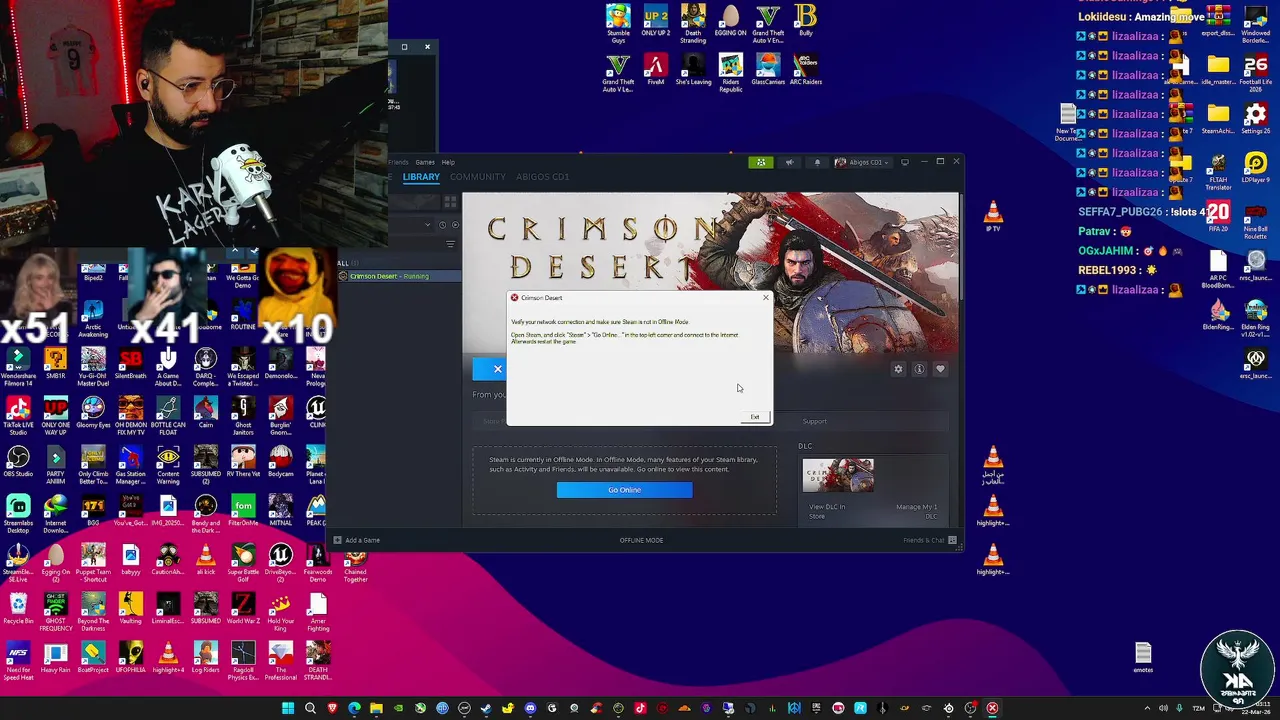1280x720 pixels.
Task: Click the red X app on taskbar
Action: [x=992, y=708]
